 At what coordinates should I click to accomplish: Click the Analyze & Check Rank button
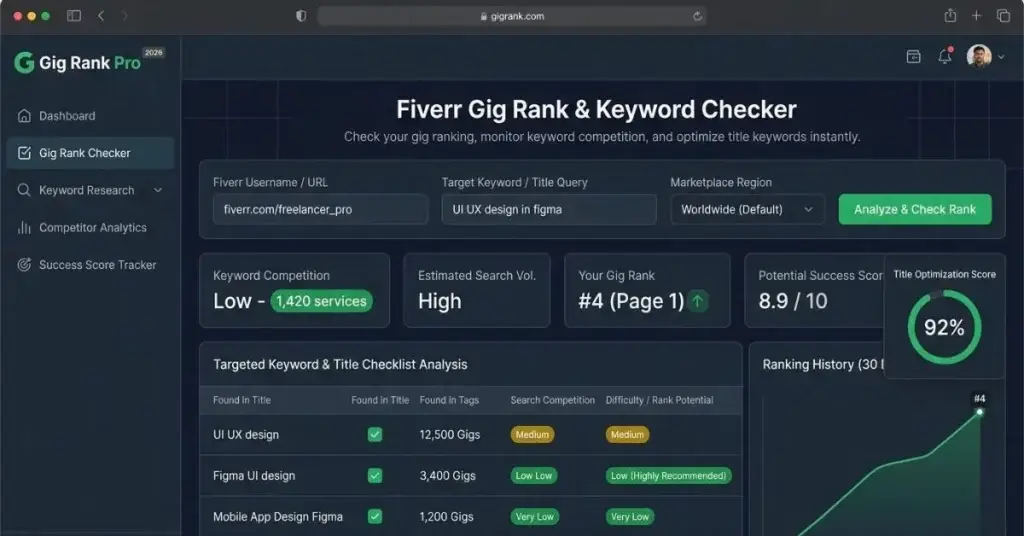915,210
